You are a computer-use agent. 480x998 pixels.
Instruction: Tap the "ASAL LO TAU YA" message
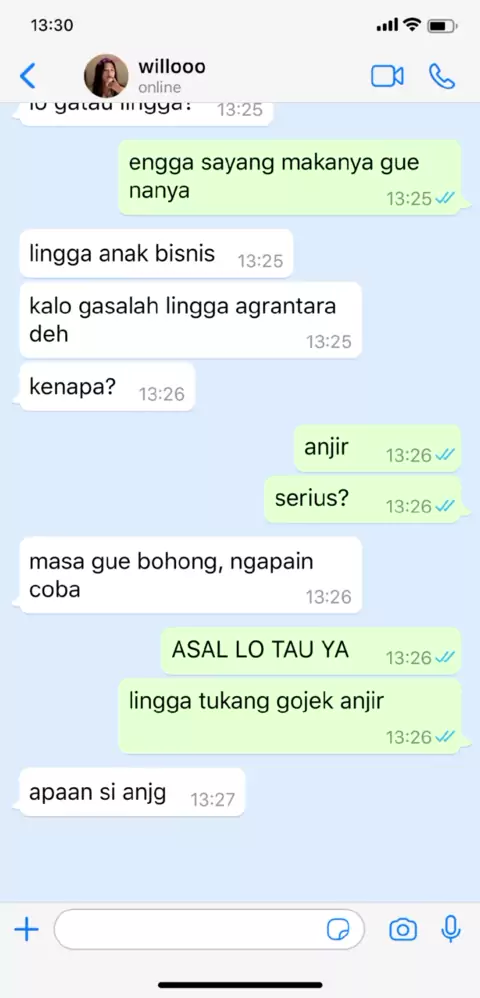(x=311, y=650)
